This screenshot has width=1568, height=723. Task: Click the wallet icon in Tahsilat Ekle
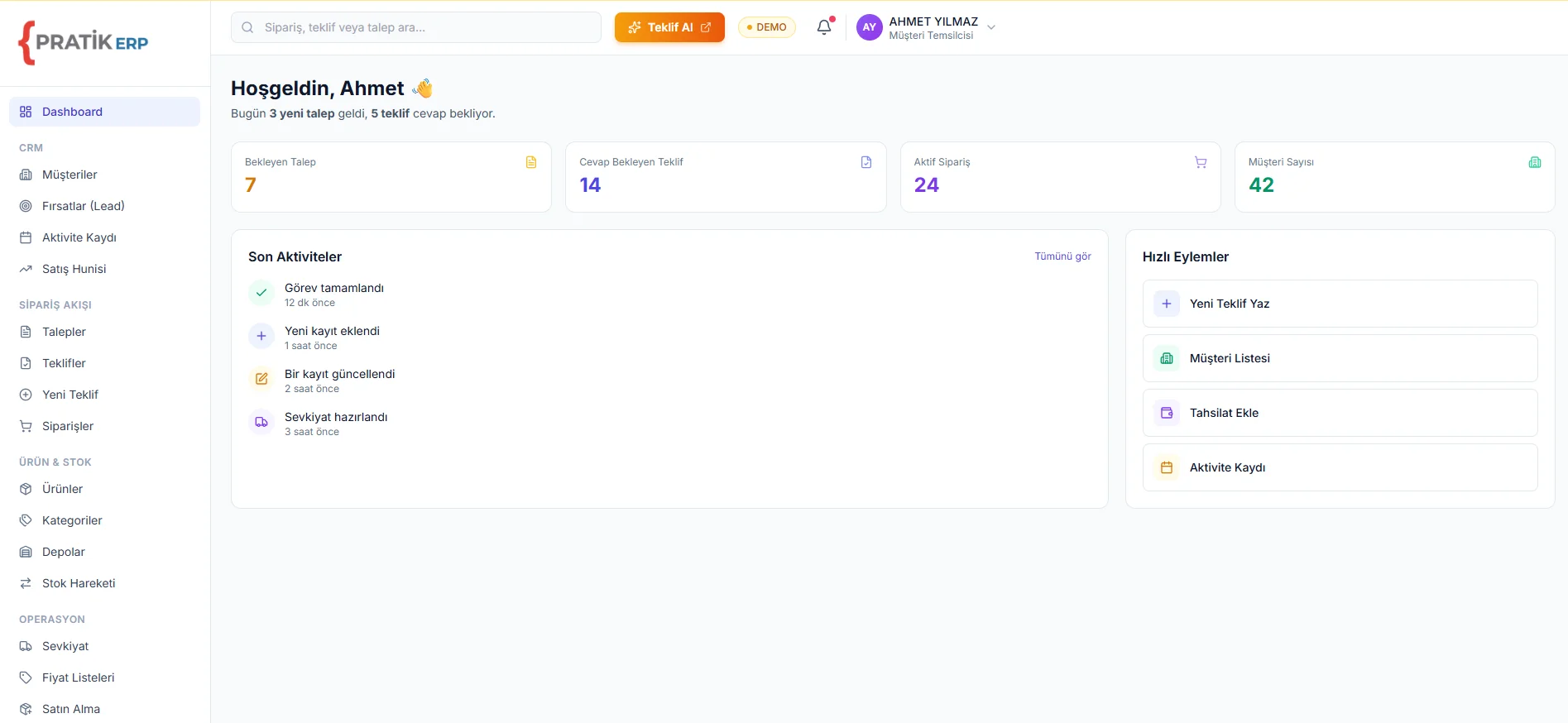tap(1167, 413)
